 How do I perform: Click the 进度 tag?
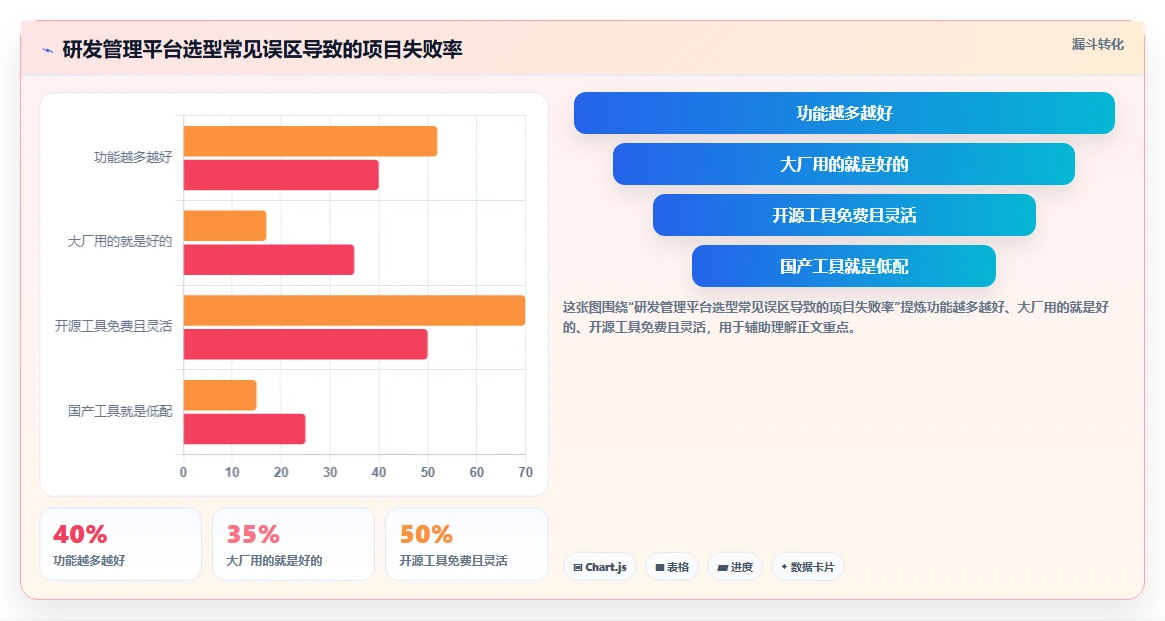pyautogui.click(x=735, y=567)
